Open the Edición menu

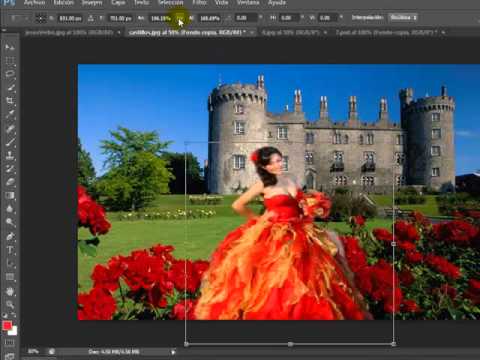(x=63, y=3)
